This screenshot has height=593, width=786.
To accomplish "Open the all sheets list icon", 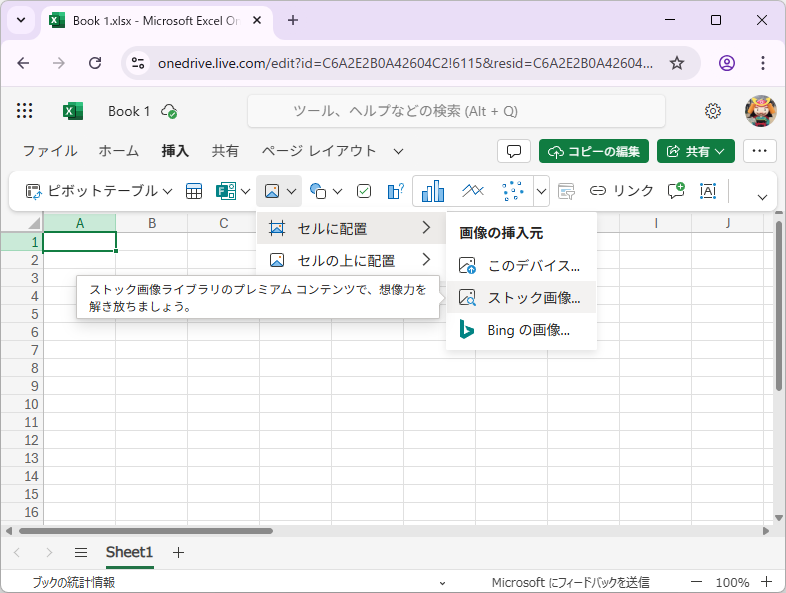I will 81,552.
